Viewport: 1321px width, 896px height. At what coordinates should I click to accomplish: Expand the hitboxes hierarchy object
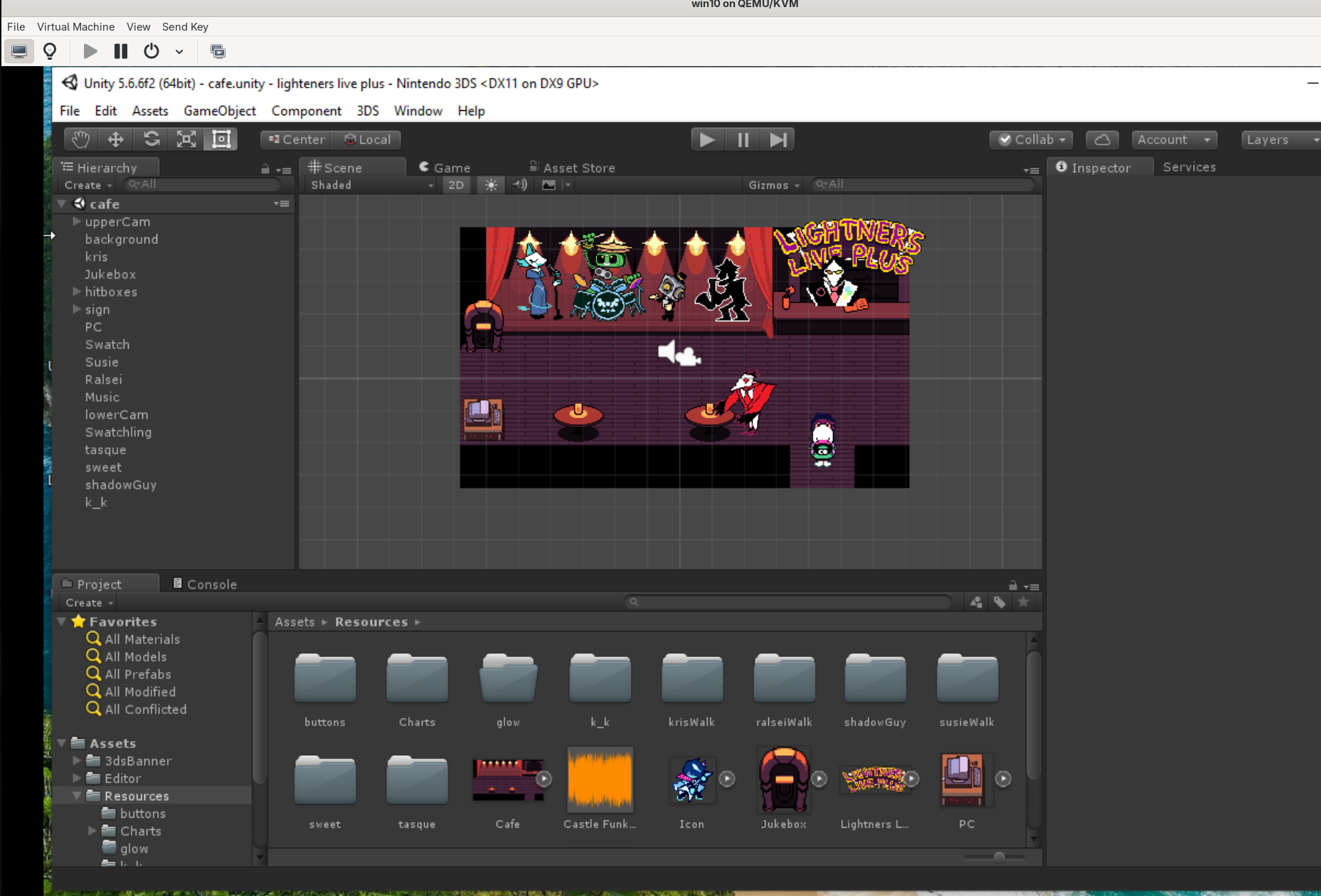coord(77,292)
